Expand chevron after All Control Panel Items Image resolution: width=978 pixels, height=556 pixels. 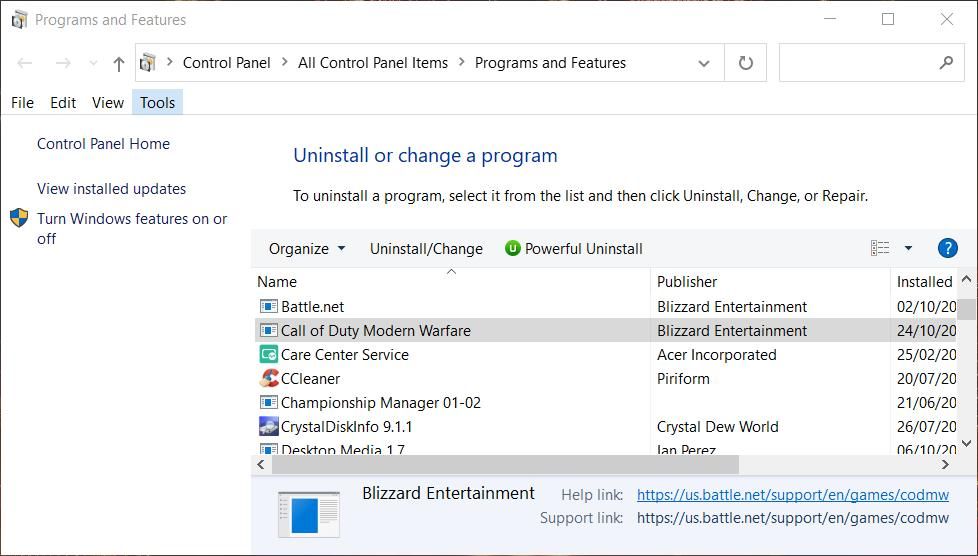pyautogui.click(x=462, y=62)
